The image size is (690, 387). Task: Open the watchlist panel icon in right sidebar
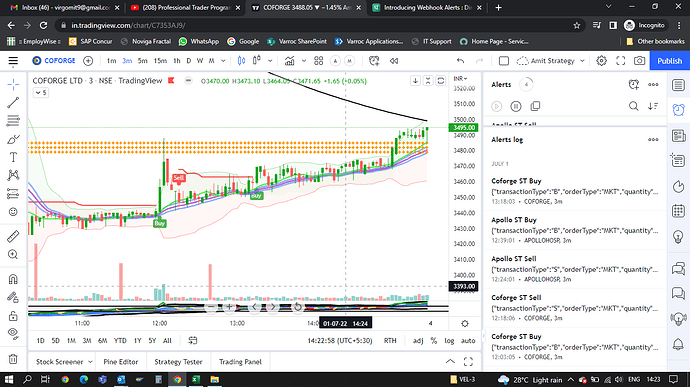point(678,85)
